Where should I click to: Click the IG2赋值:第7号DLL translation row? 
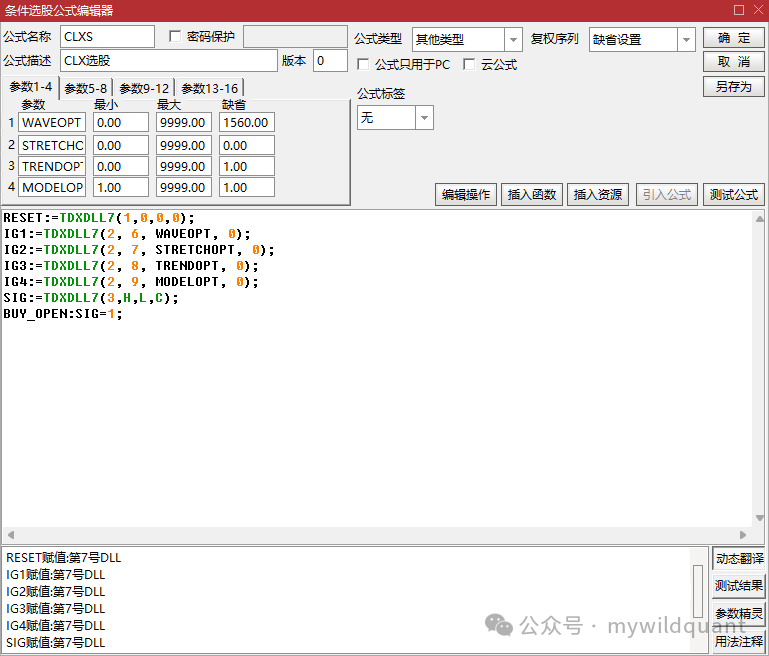[55, 592]
